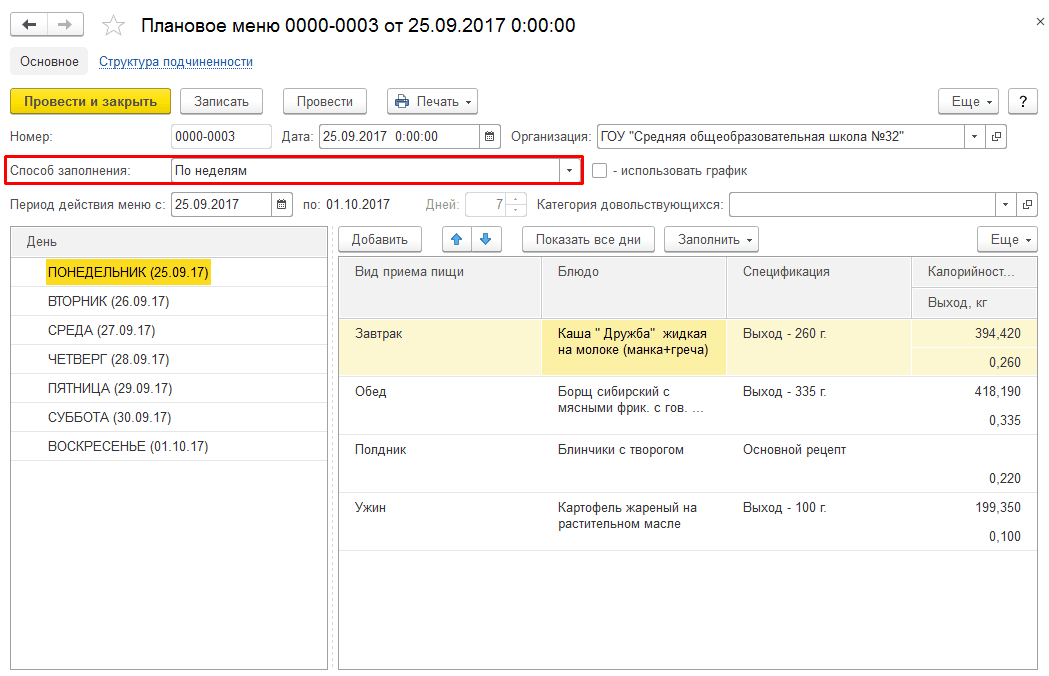This screenshot has height=676, width=1049.
Task: Click into the Номер field
Action: (x=221, y=137)
